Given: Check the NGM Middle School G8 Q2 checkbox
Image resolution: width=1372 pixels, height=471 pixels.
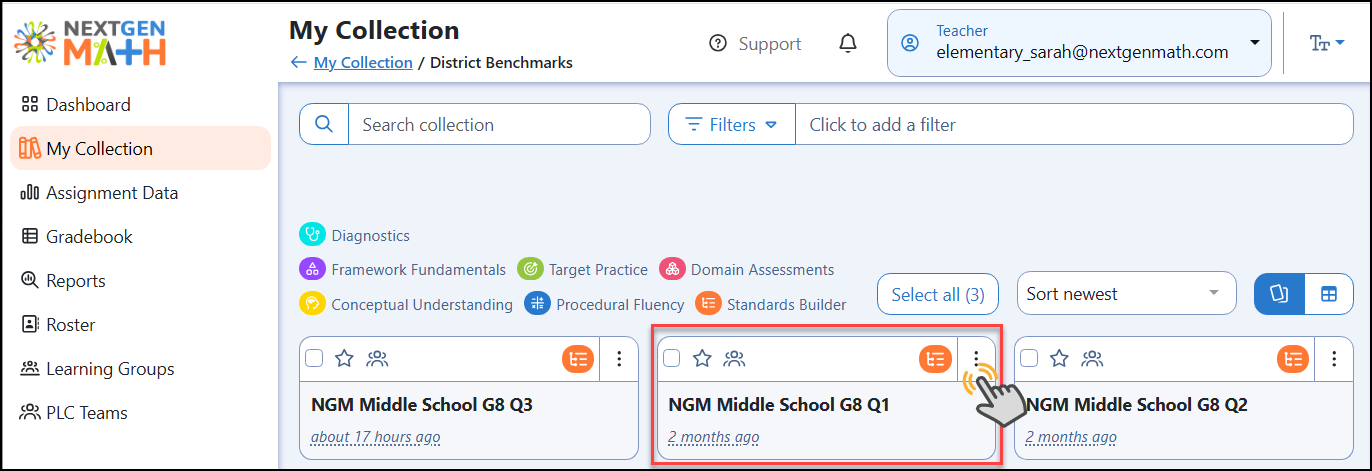Looking at the screenshot, I should (1029, 358).
